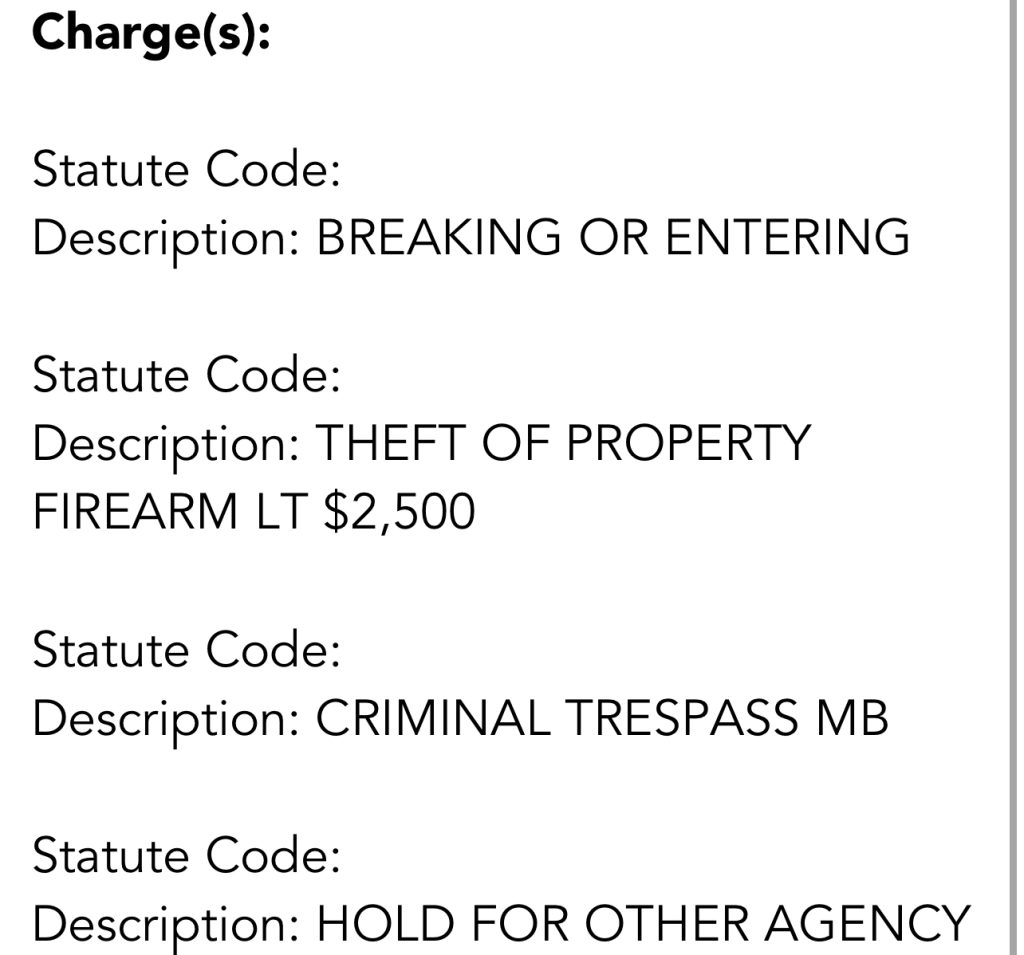Select the "THEFT OF PROPERTY" charge text

[562, 443]
